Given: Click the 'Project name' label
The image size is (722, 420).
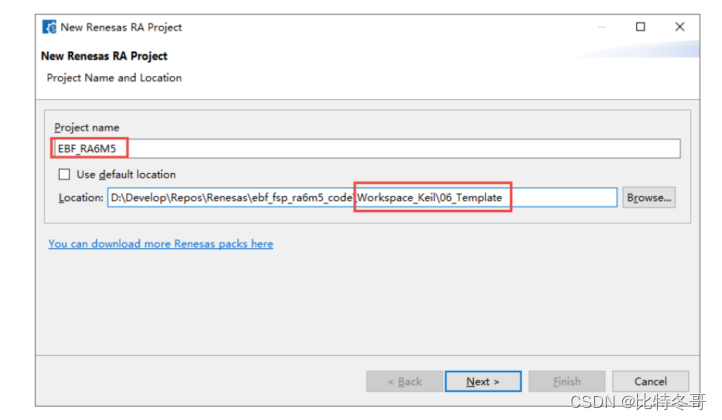Looking at the screenshot, I should (87, 128).
